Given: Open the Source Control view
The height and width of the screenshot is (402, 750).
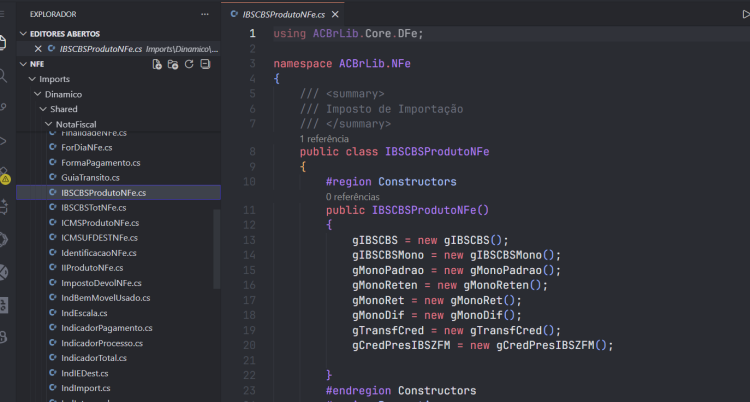Looking at the screenshot, I should [2, 108].
